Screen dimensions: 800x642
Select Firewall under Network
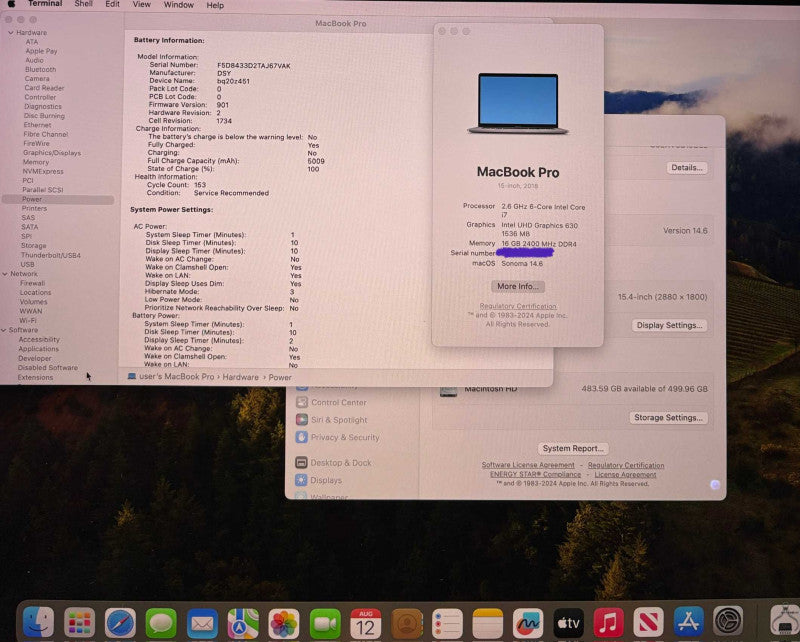(32, 283)
